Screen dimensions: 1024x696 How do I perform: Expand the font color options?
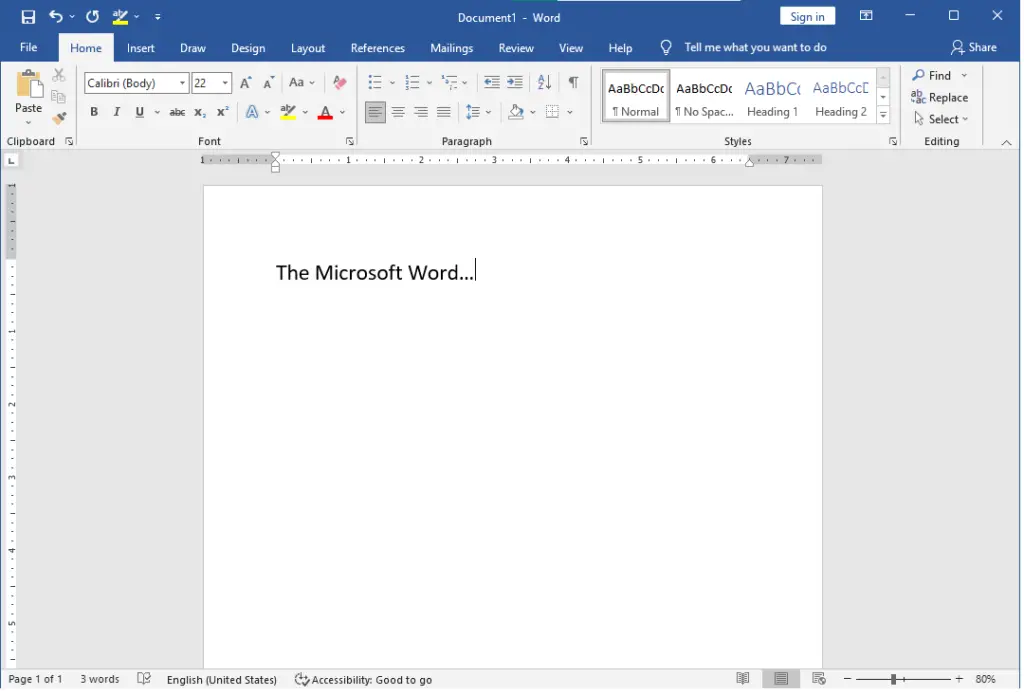pyautogui.click(x=341, y=112)
